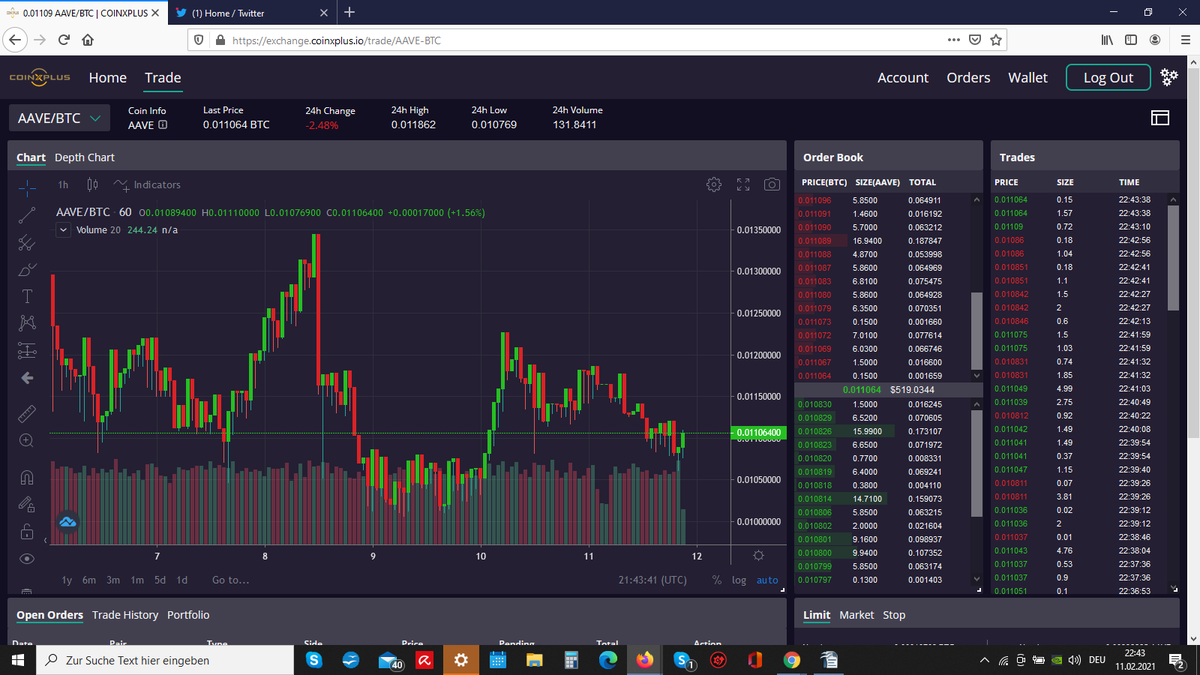
Task: Select the Stop order tab
Action: [x=894, y=615]
